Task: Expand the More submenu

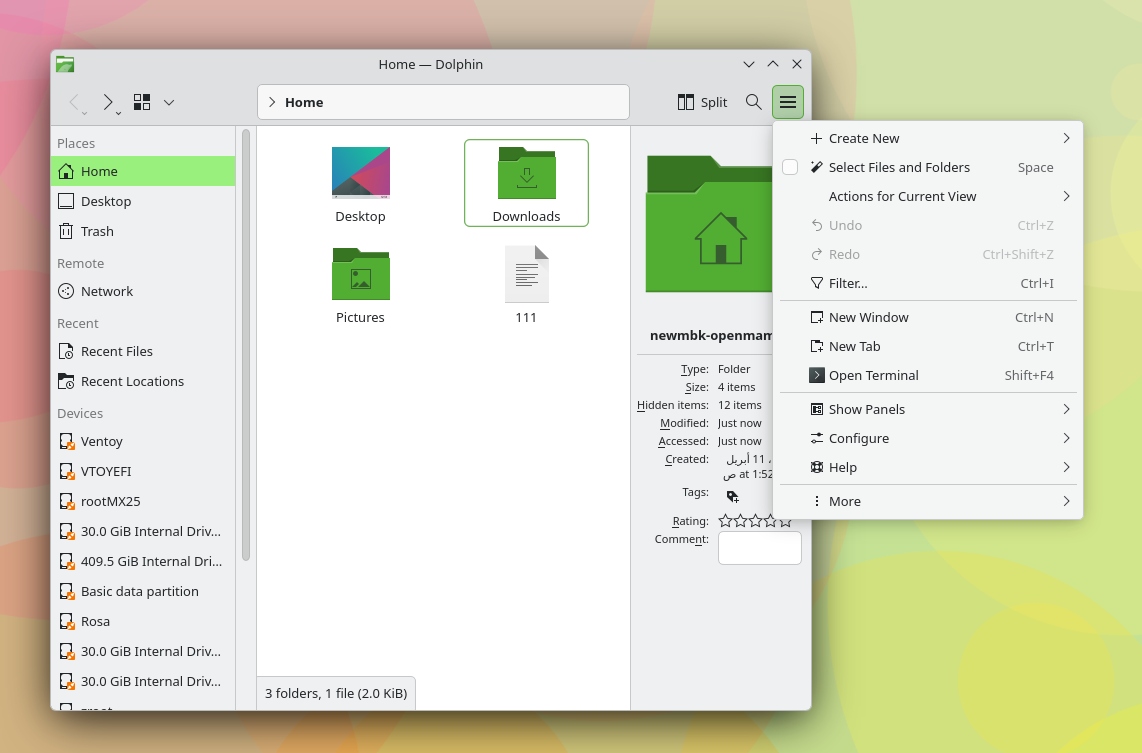Action: [929, 501]
